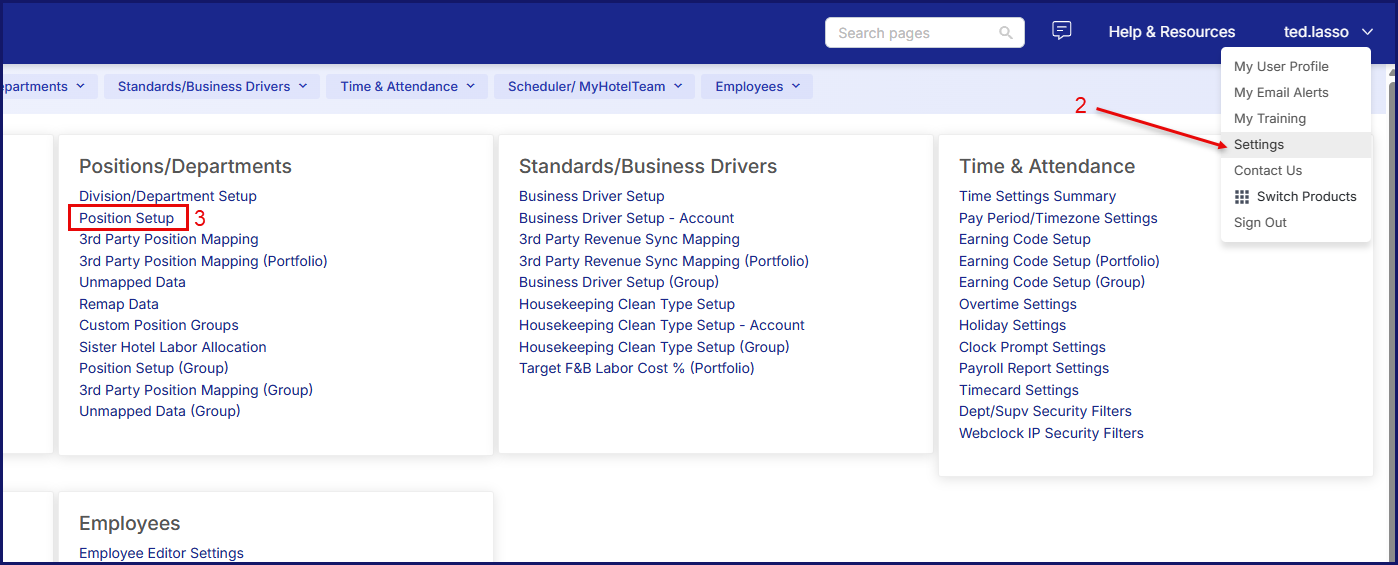The height and width of the screenshot is (565, 1398).
Task: Select Settings from the user menu
Action: pos(1258,145)
